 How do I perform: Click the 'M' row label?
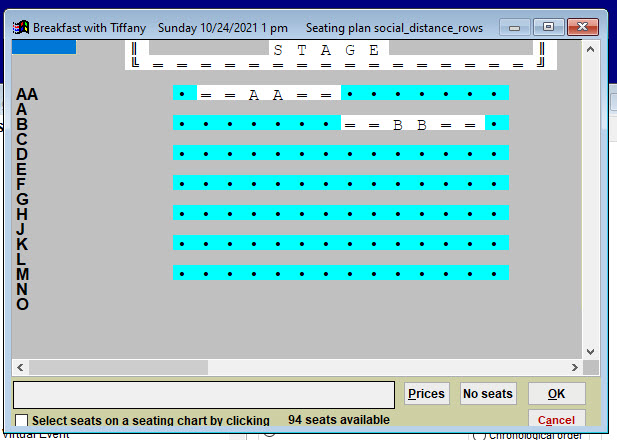[22, 274]
